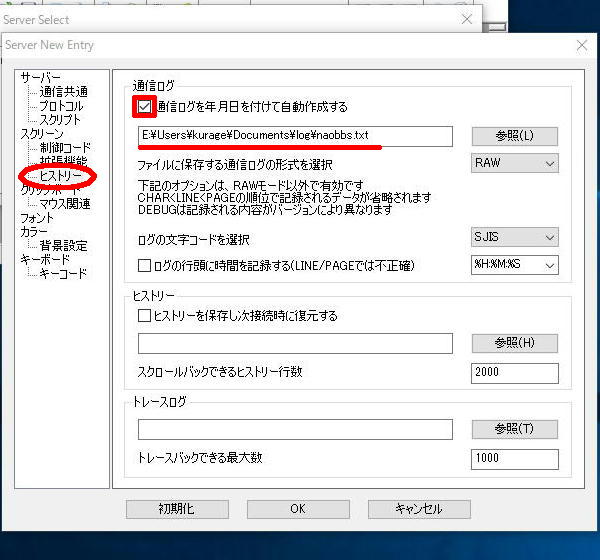Select ヒストリー in the settings tree

click(60, 176)
